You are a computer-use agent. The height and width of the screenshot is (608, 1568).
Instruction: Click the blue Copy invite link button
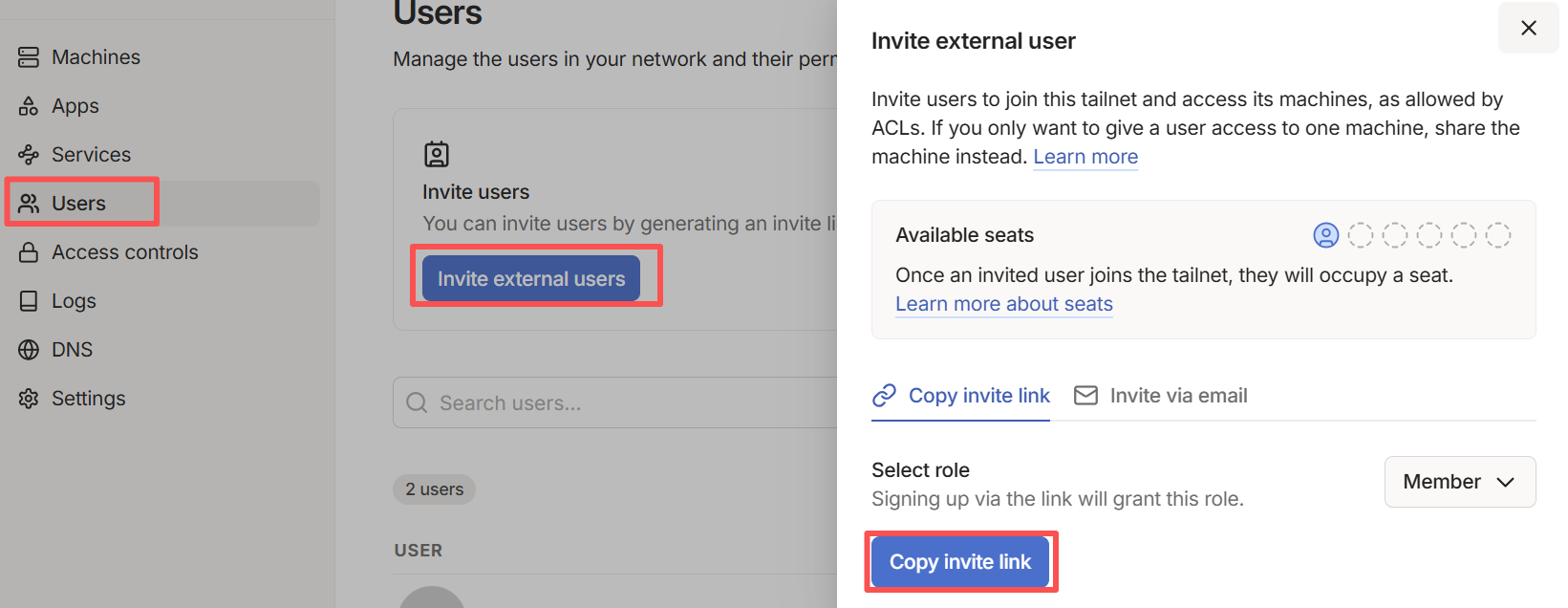960,562
